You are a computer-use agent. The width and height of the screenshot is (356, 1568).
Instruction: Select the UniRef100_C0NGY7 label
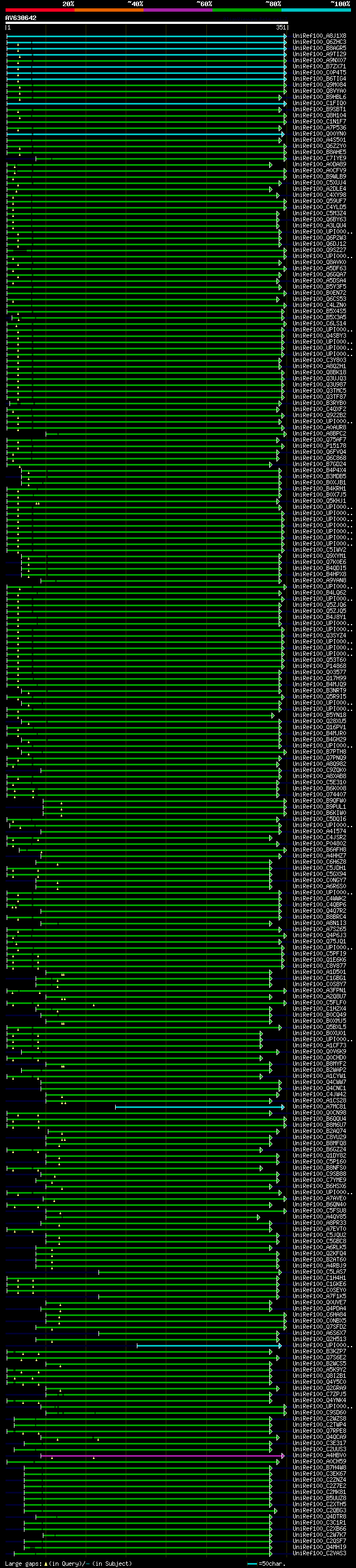(319, 880)
